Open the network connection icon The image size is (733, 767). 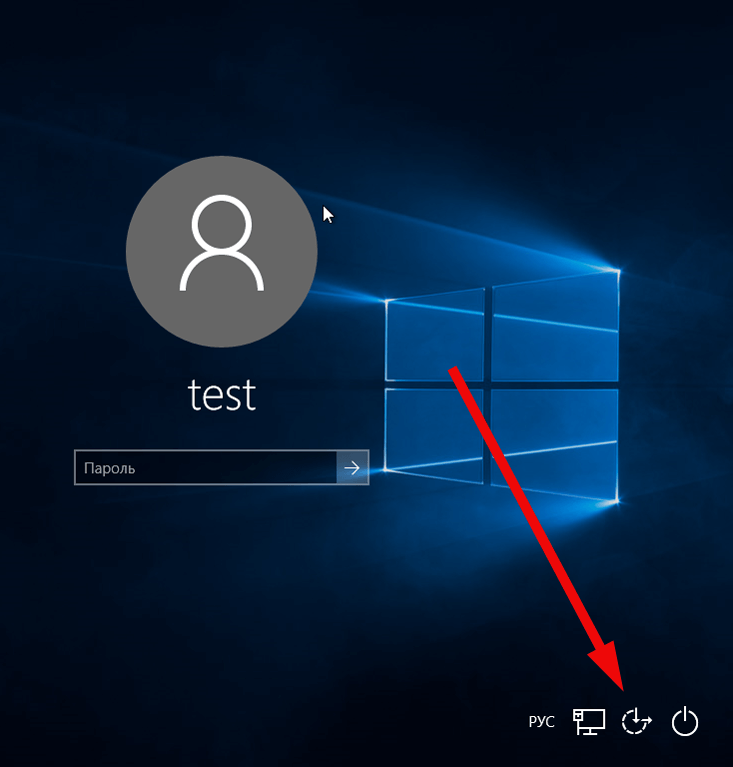click(589, 722)
